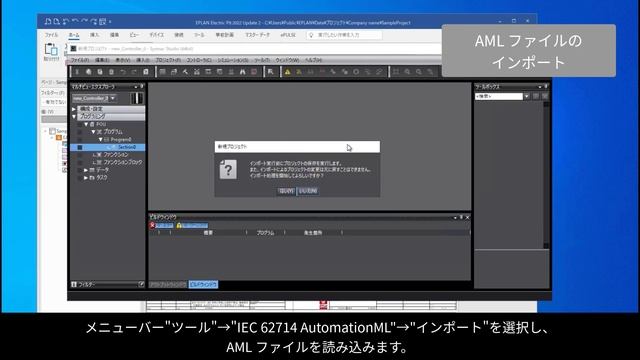Screen dimensions: 640x360
Task: Open the シミュレーション(S) menu in Sysmac Studio
Action: (x=232, y=60)
